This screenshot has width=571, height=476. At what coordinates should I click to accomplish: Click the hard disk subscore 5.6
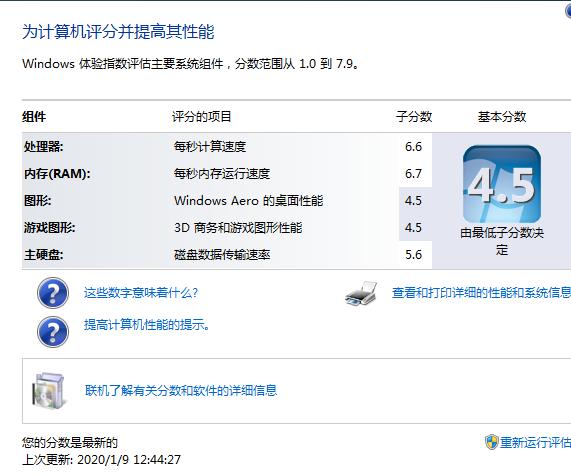413,255
